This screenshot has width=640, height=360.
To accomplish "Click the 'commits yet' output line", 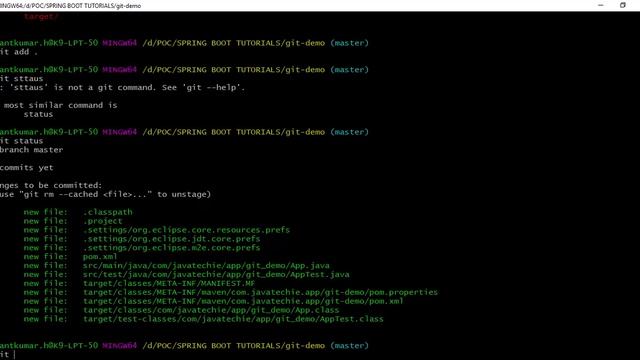I will (x=27, y=168).
